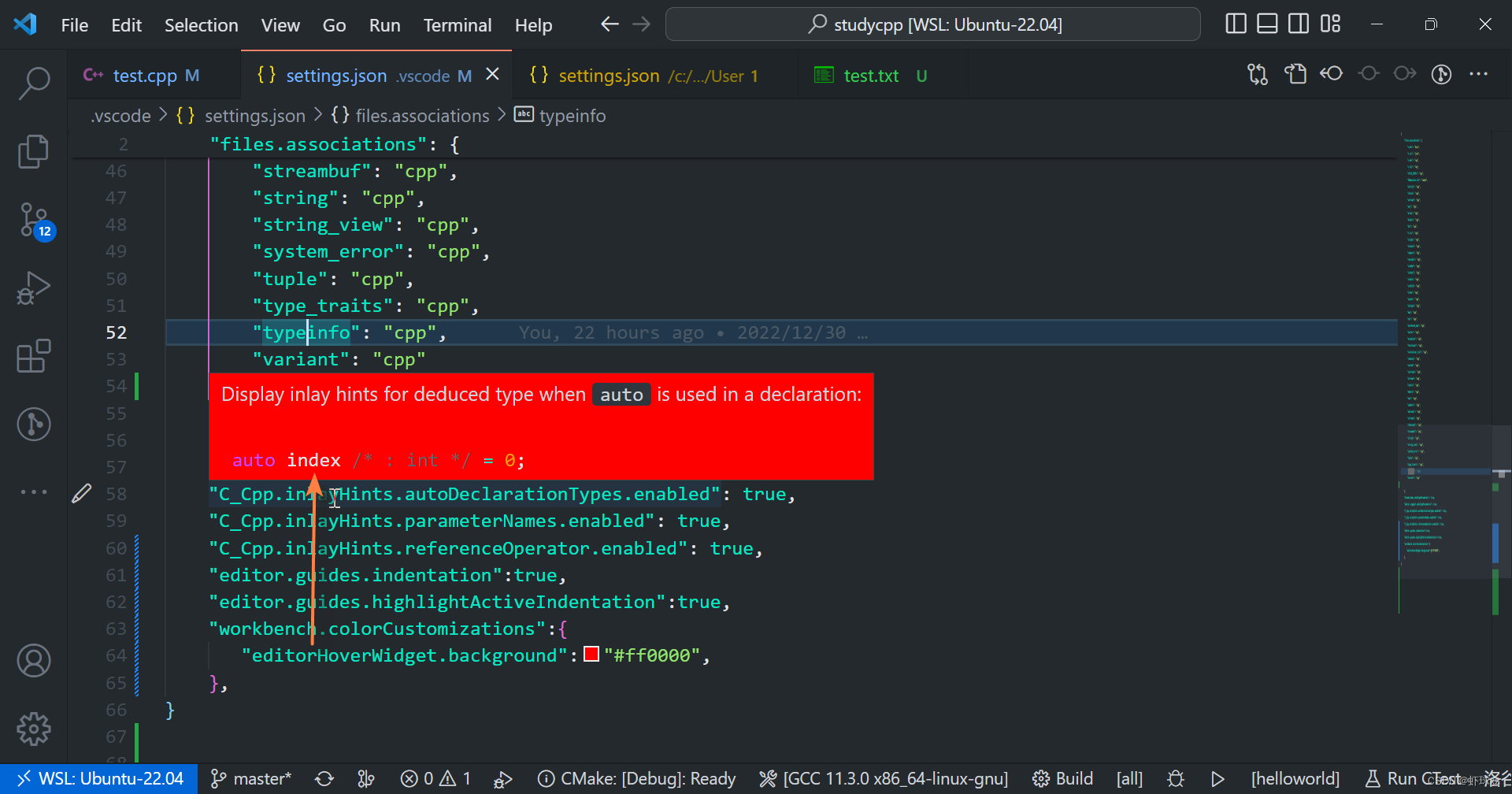The height and width of the screenshot is (794, 1512).
Task: Click CMake launch play icon
Action: click(x=1217, y=779)
